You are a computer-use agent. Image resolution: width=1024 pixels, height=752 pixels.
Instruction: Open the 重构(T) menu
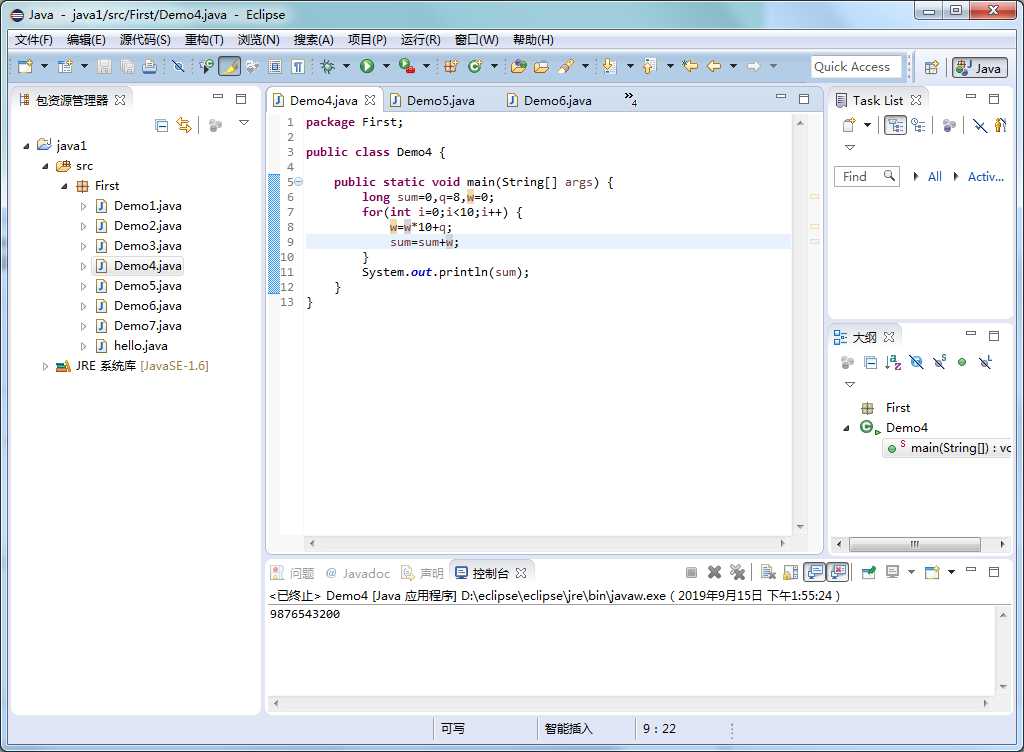[204, 40]
